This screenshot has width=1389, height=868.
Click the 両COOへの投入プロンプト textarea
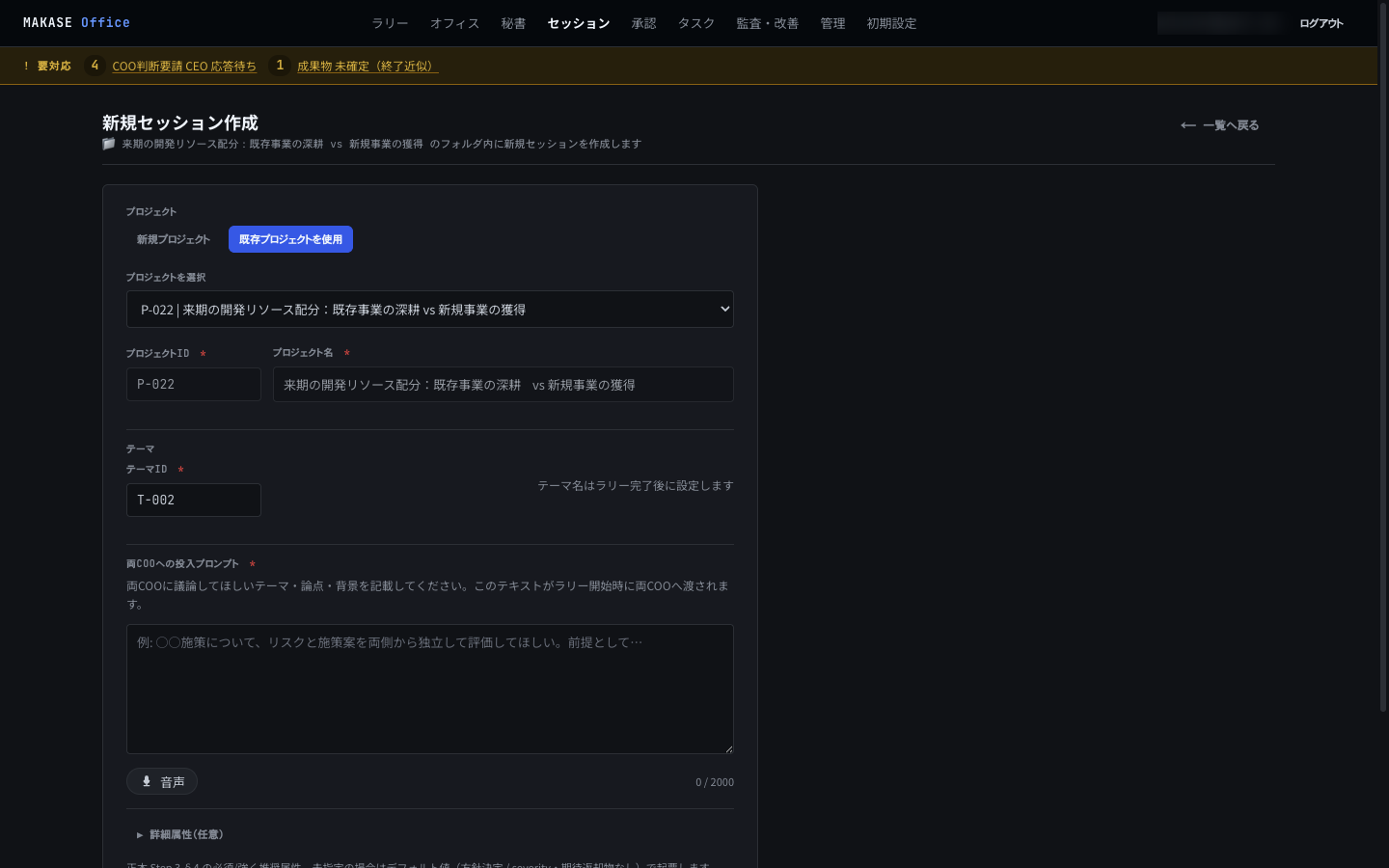430,689
